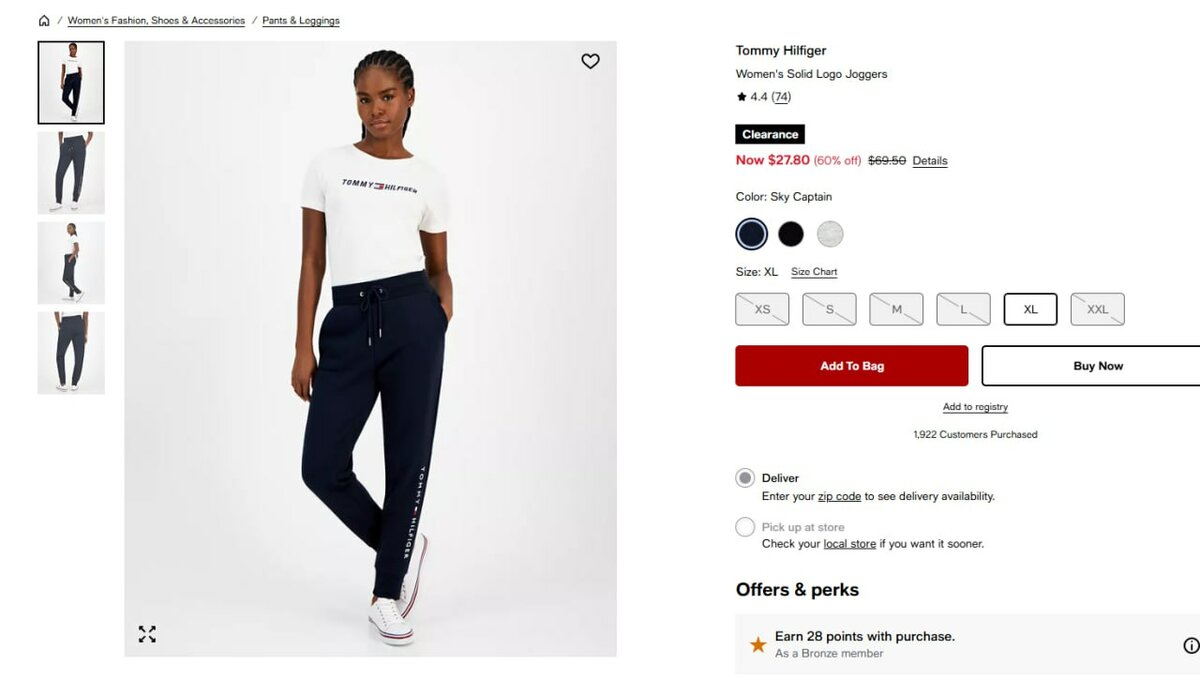Choose size XXL
Screen dimensions: 1200x680
click(x=1098, y=309)
